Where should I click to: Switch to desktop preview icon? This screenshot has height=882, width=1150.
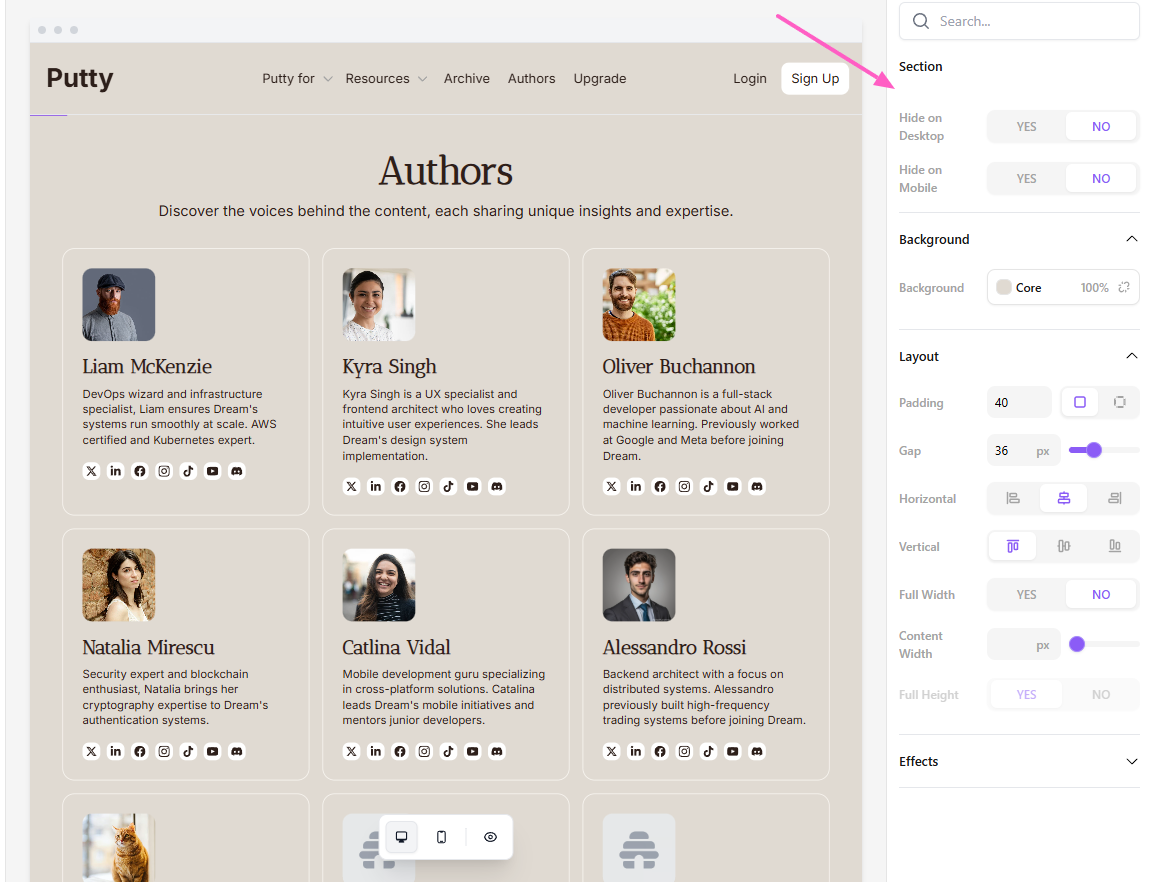pos(402,837)
